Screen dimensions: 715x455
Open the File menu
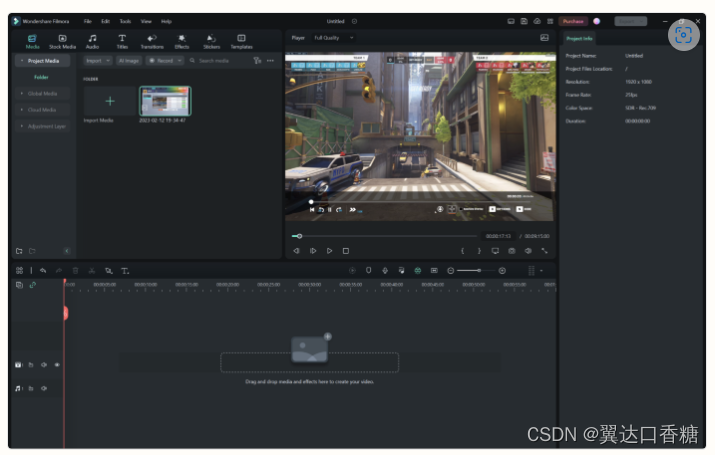pos(88,21)
